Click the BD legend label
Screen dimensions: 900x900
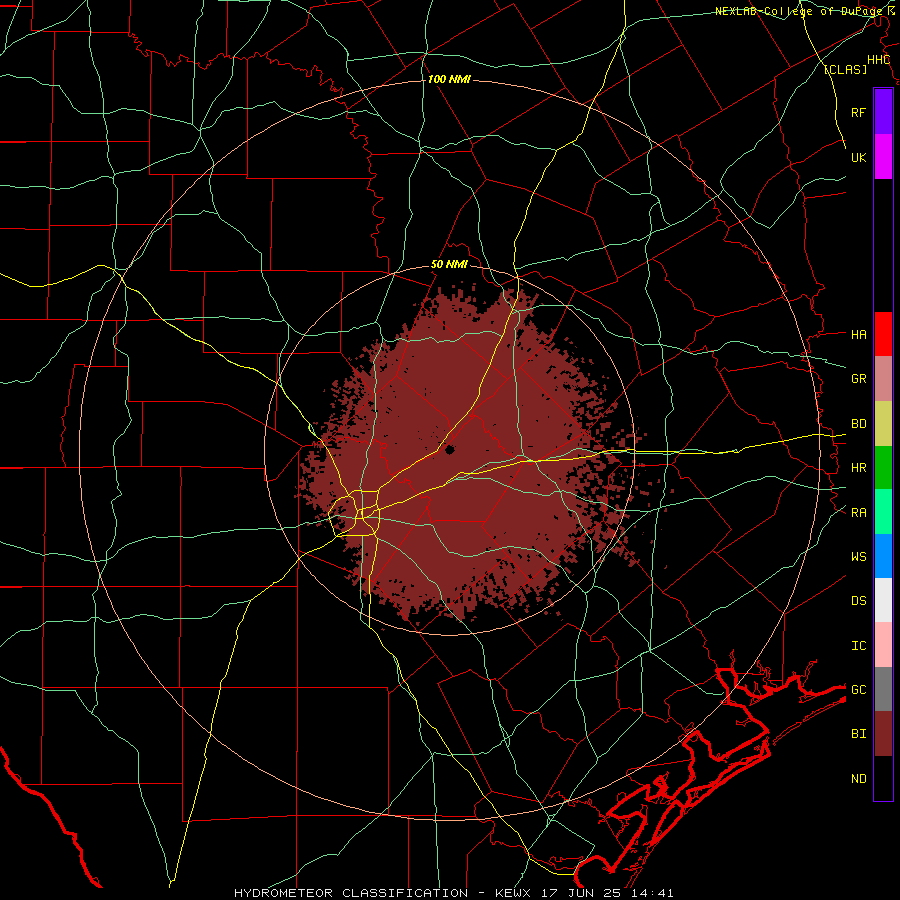pos(858,424)
